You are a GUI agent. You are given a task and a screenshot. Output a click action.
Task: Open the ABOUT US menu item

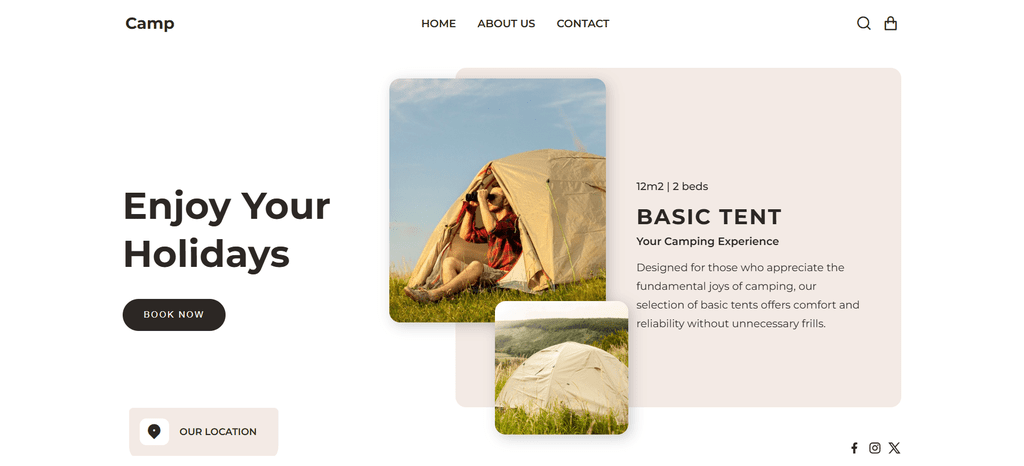click(x=506, y=23)
